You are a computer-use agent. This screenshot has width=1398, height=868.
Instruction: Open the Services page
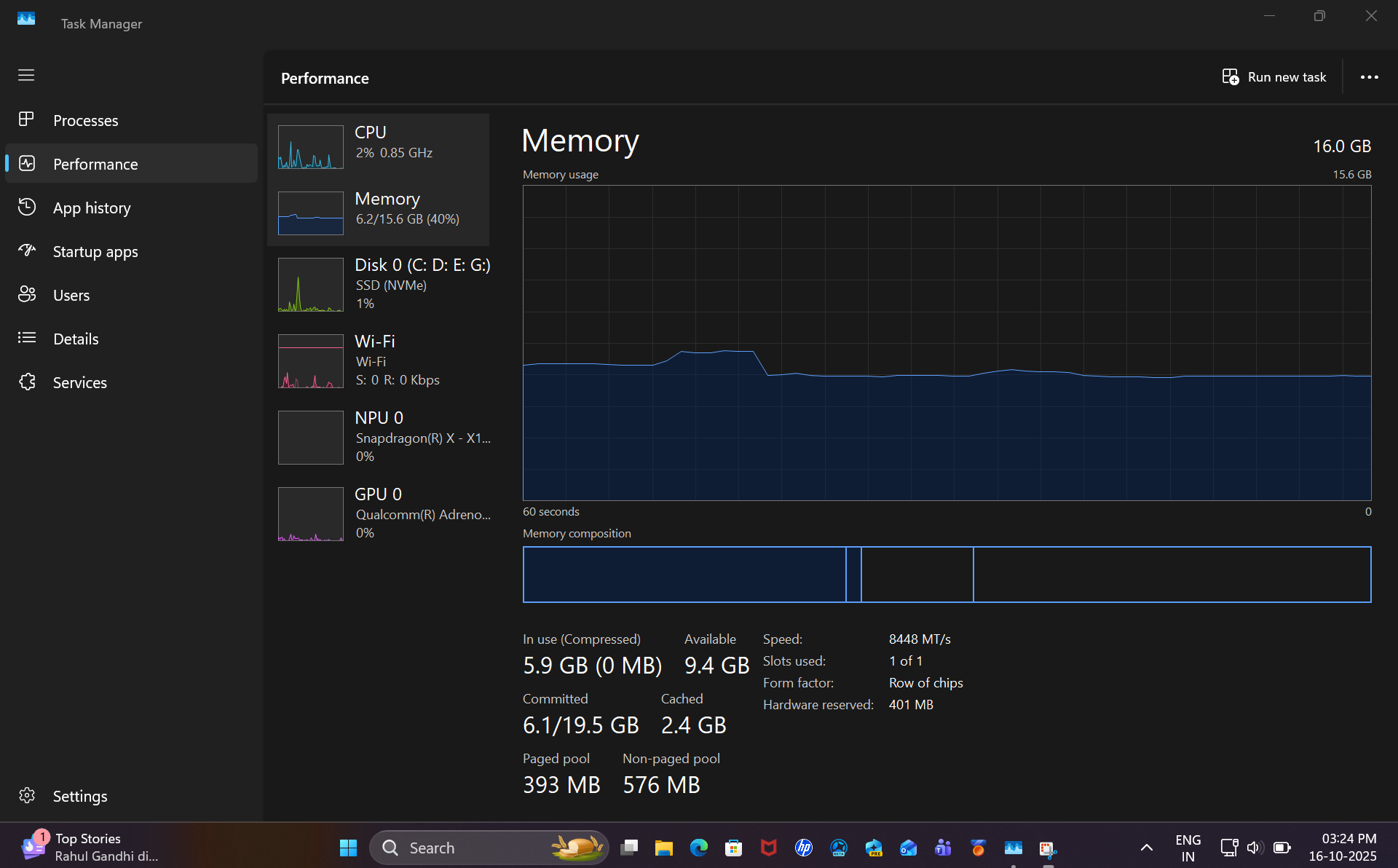click(79, 382)
